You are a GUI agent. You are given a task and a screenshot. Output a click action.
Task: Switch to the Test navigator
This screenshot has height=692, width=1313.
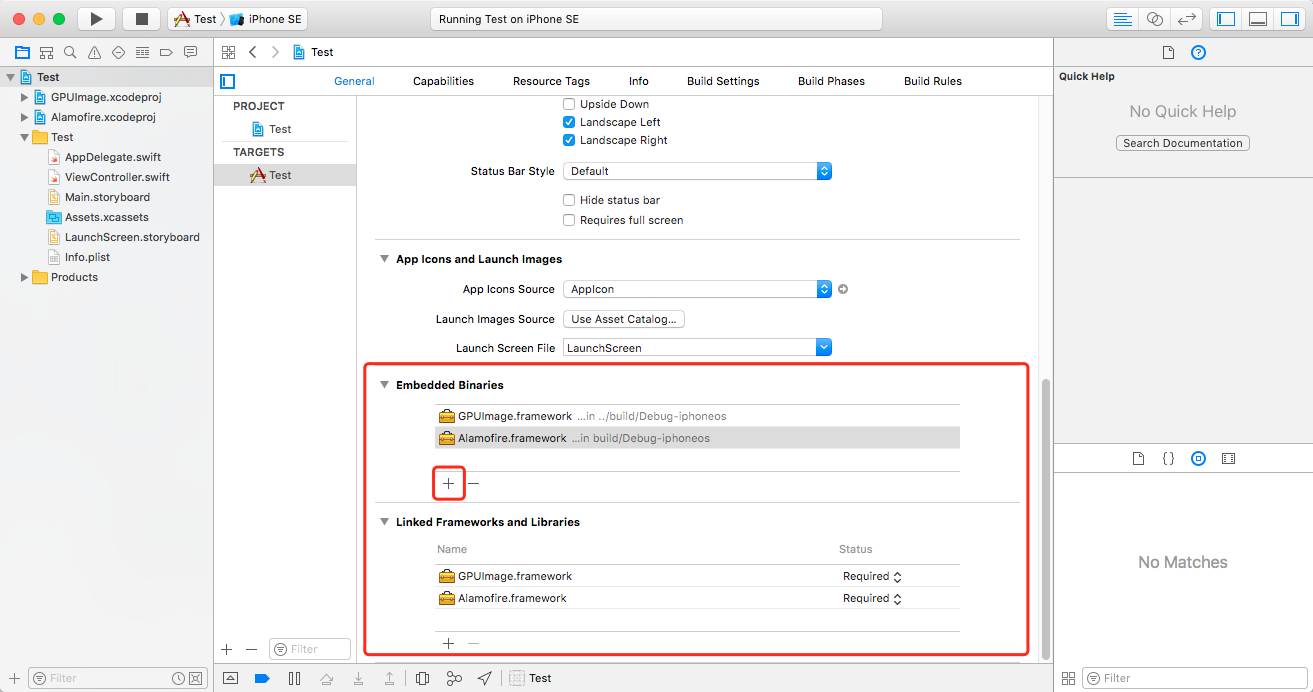click(118, 52)
